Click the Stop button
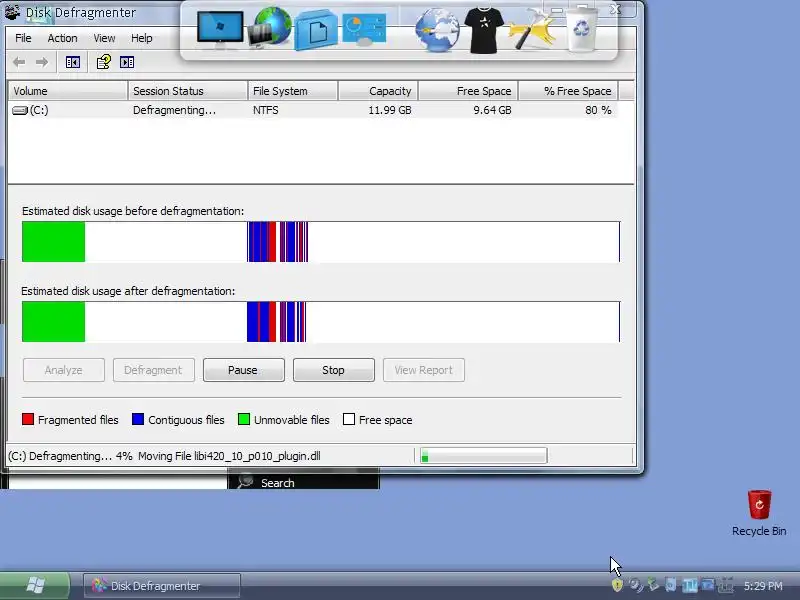Screen dimensions: 800x600 click(x=334, y=370)
